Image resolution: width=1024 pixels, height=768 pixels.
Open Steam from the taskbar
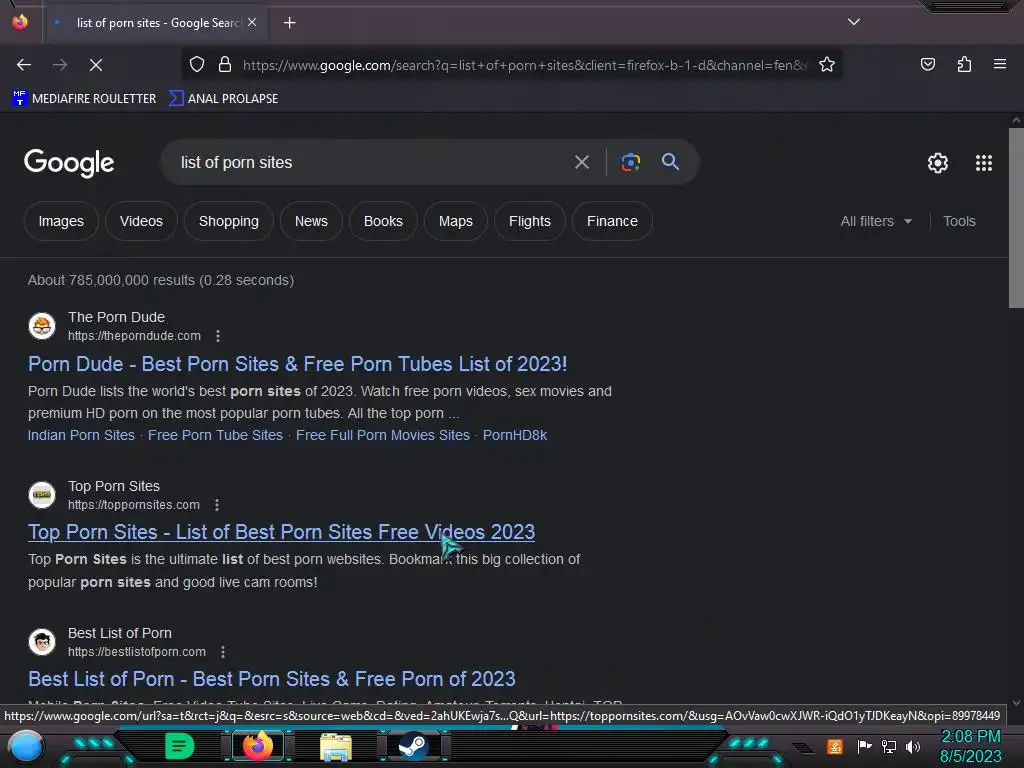pos(413,746)
